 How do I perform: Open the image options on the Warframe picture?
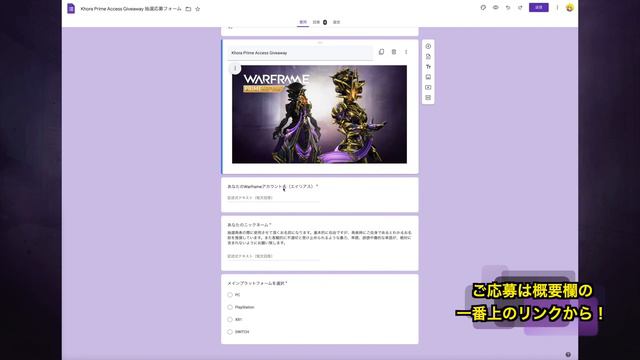[235, 68]
